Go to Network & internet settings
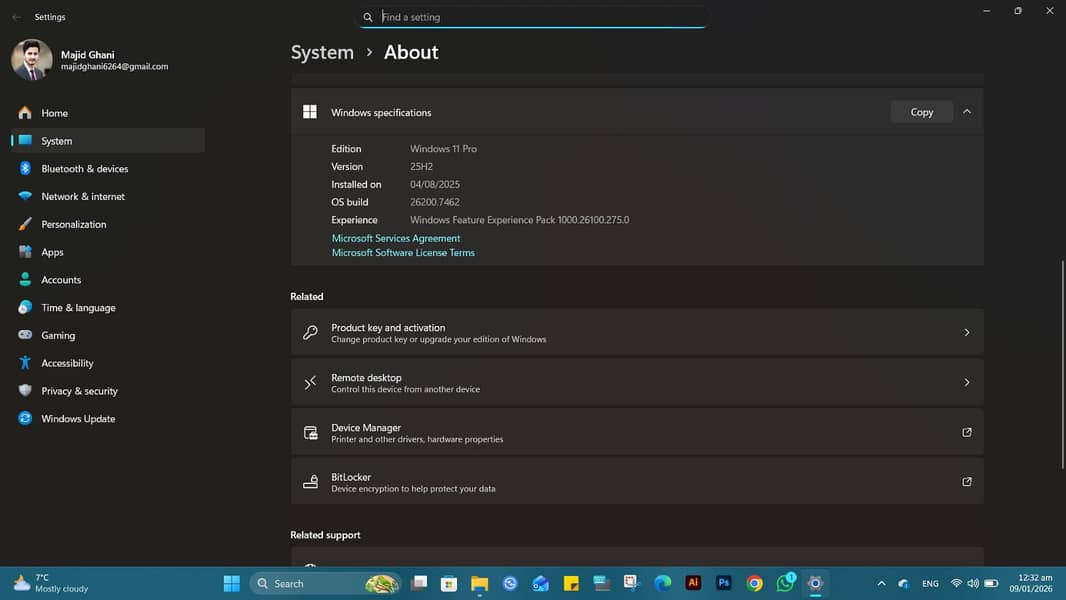The width and height of the screenshot is (1066, 600). point(83,197)
